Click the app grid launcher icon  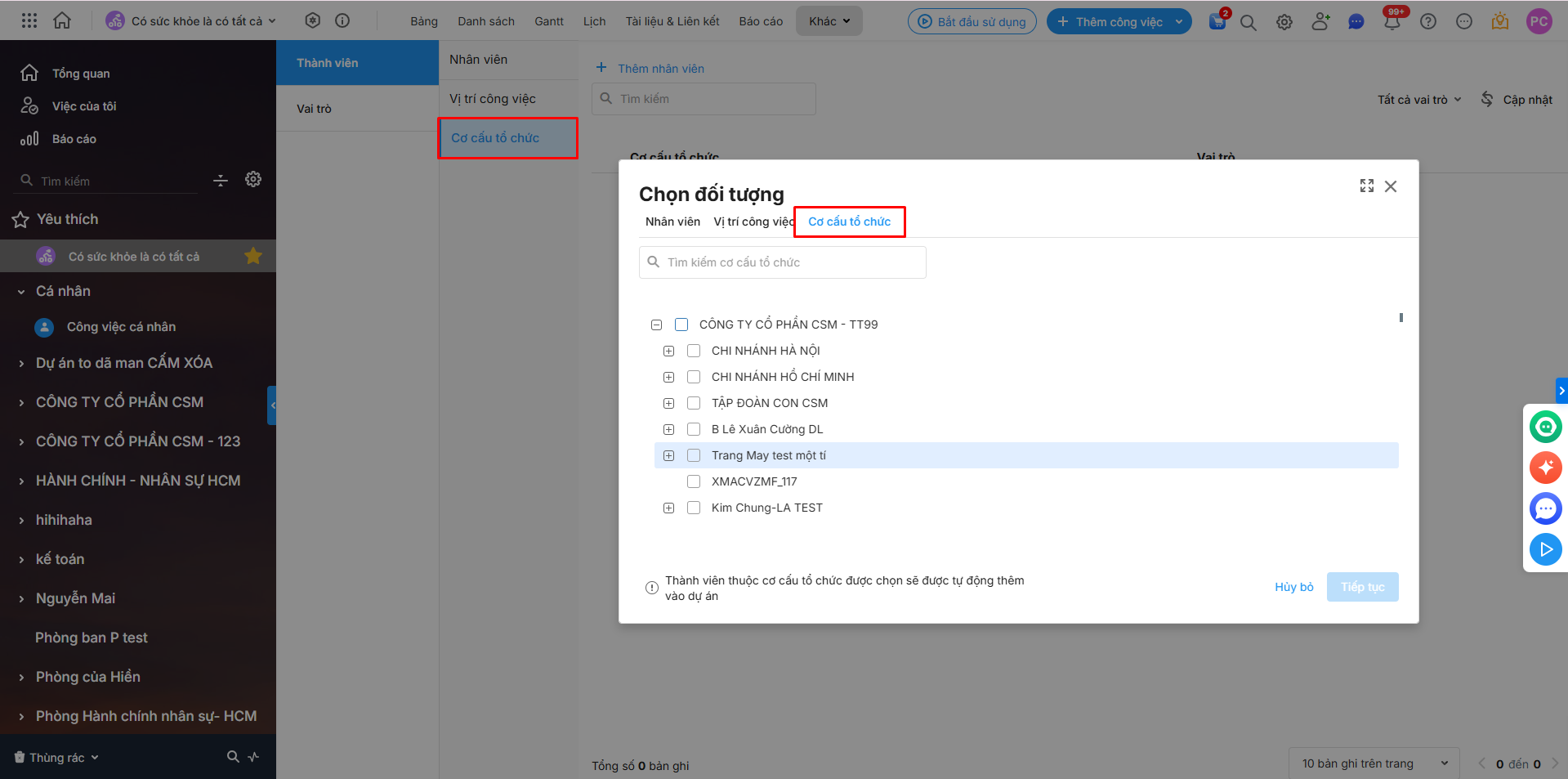point(29,21)
